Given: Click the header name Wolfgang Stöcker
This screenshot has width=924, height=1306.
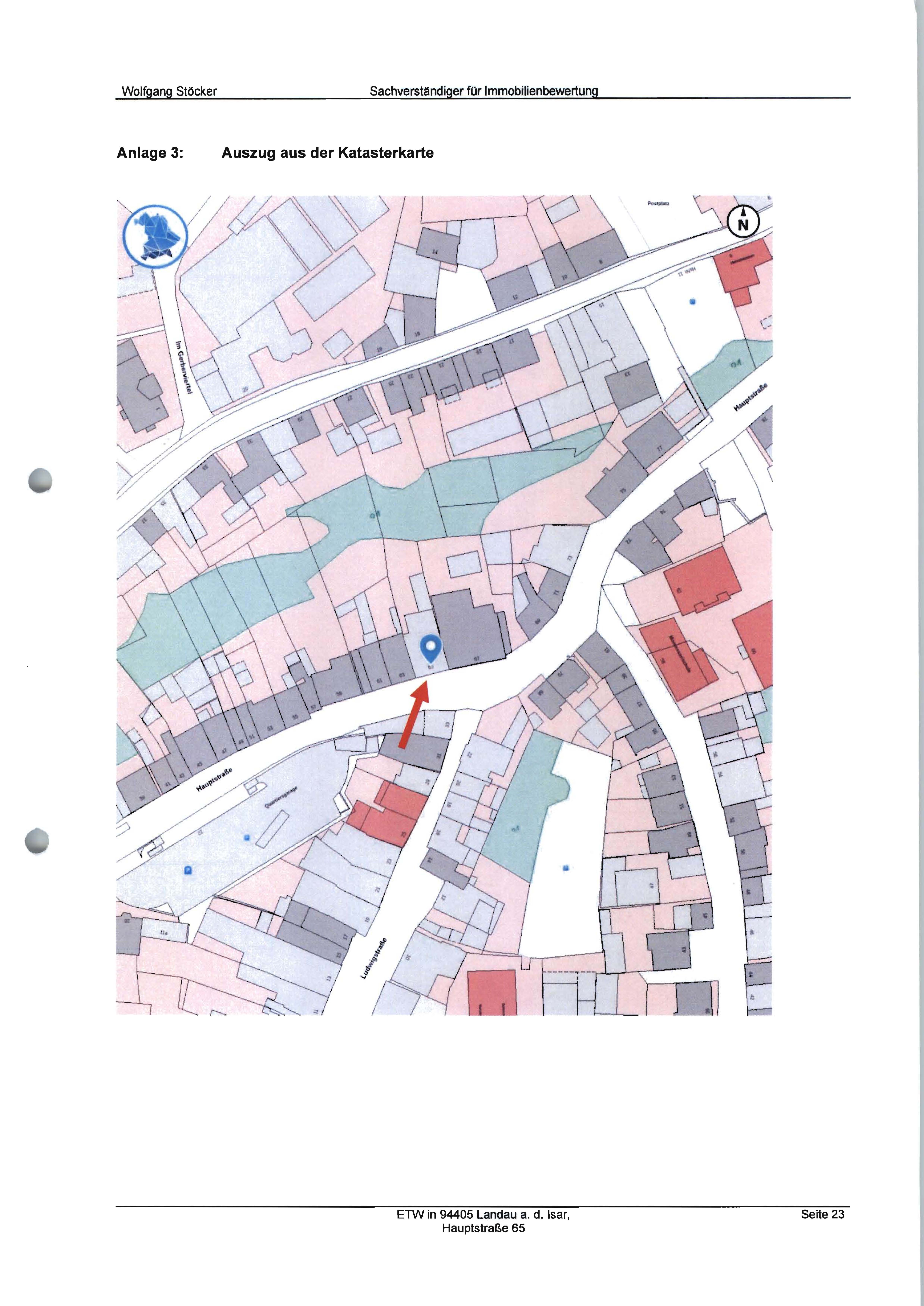Looking at the screenshot, I should [x=169, y=91].
